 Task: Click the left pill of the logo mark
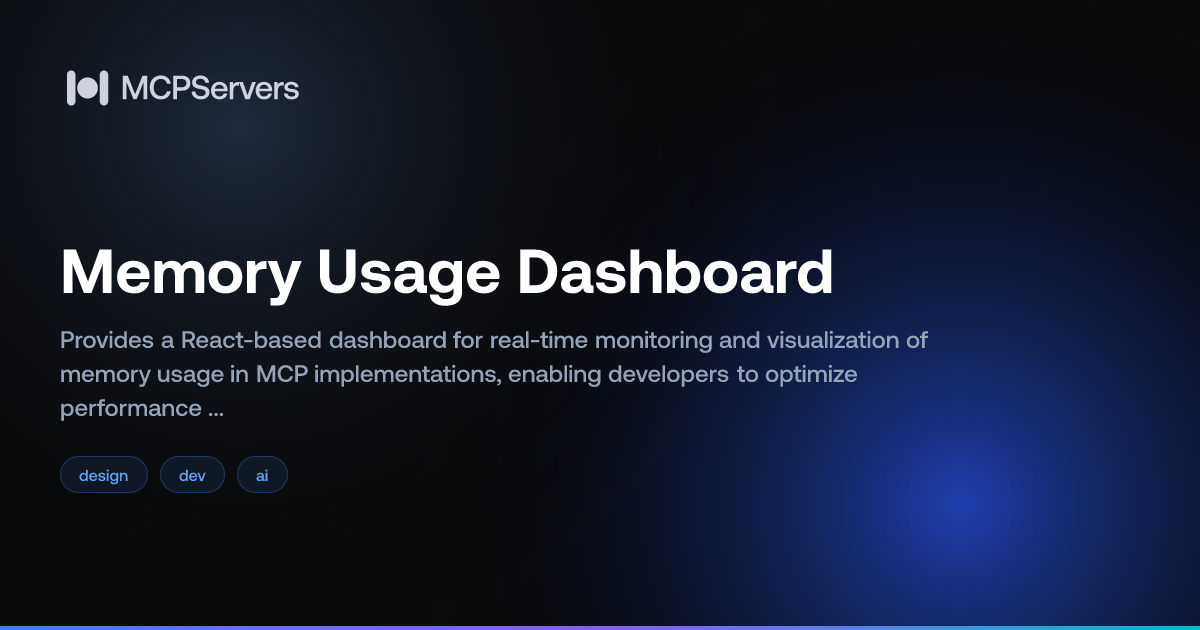tap(72, 88)
